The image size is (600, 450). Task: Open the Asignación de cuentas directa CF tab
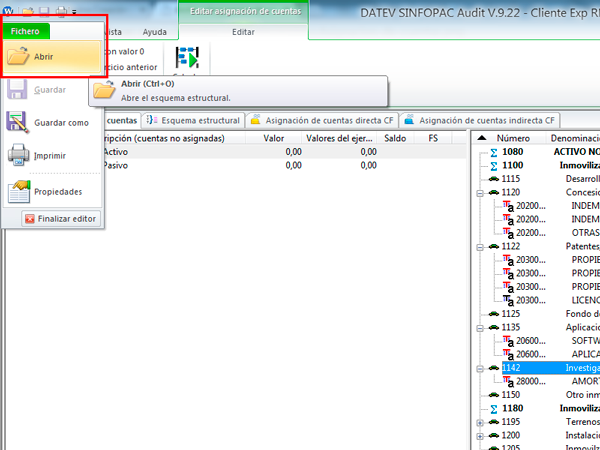coord(322,121)
